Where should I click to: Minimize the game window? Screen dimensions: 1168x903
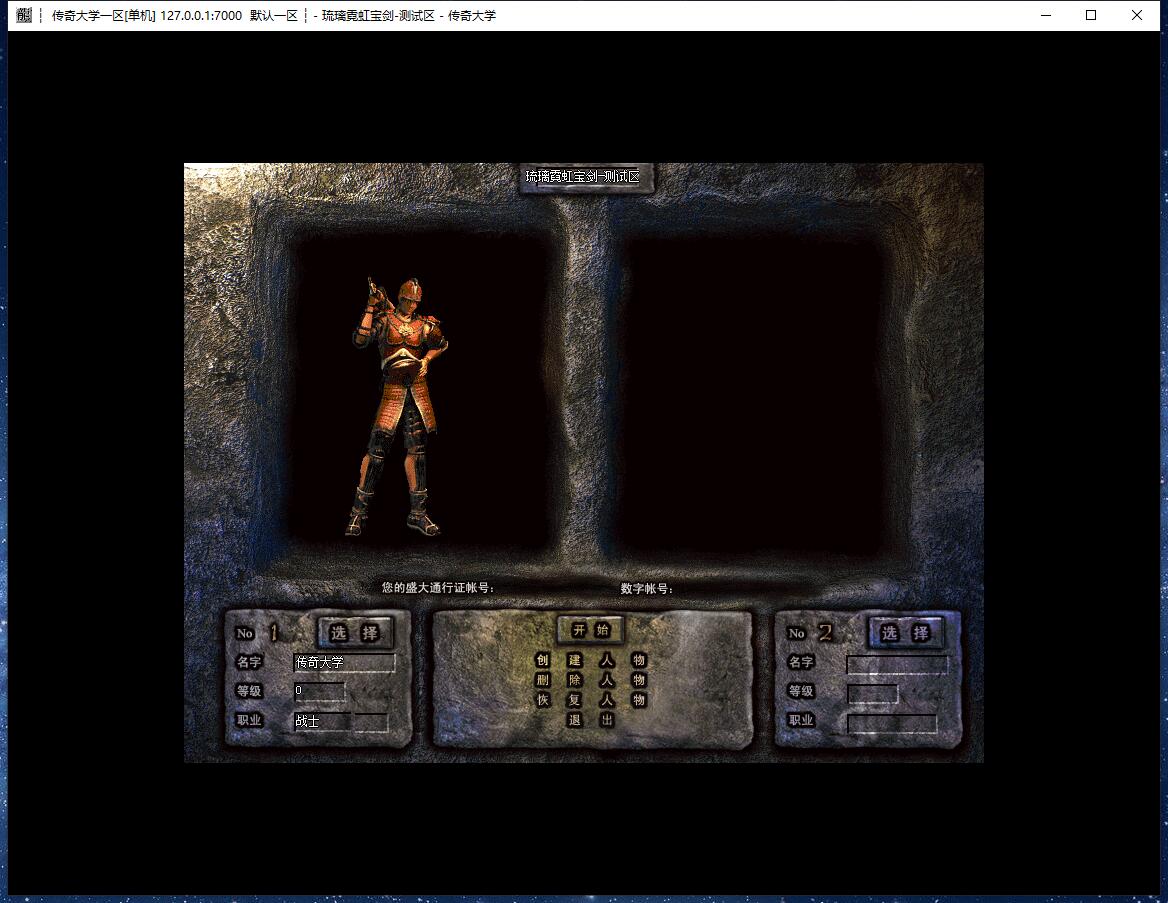(x=1046, y=15)
